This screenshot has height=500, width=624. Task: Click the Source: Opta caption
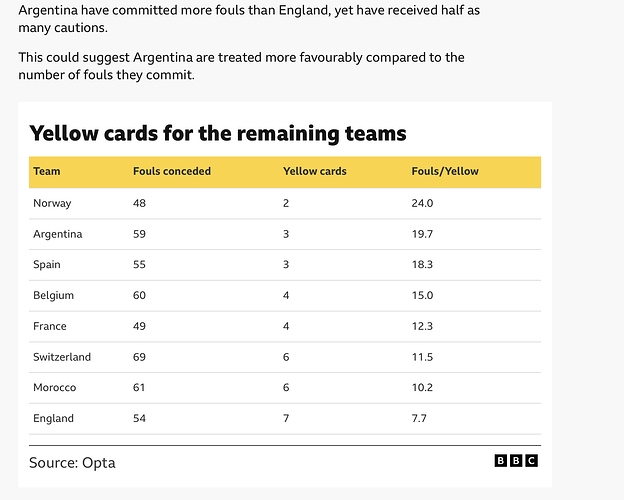click(72, 463)
